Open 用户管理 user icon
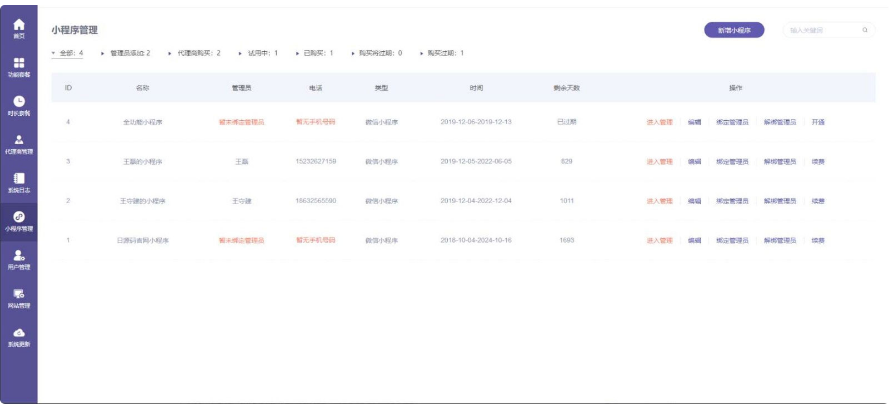The image size is (892, 405). (x=19, y=259)
